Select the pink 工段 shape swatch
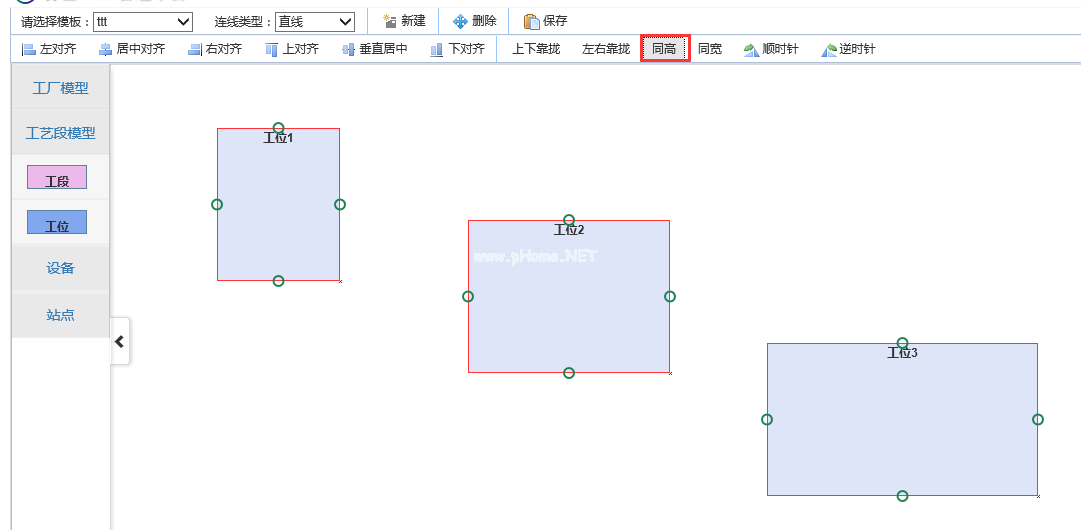Screen dimensions: 1081x530 pos(57,177)
